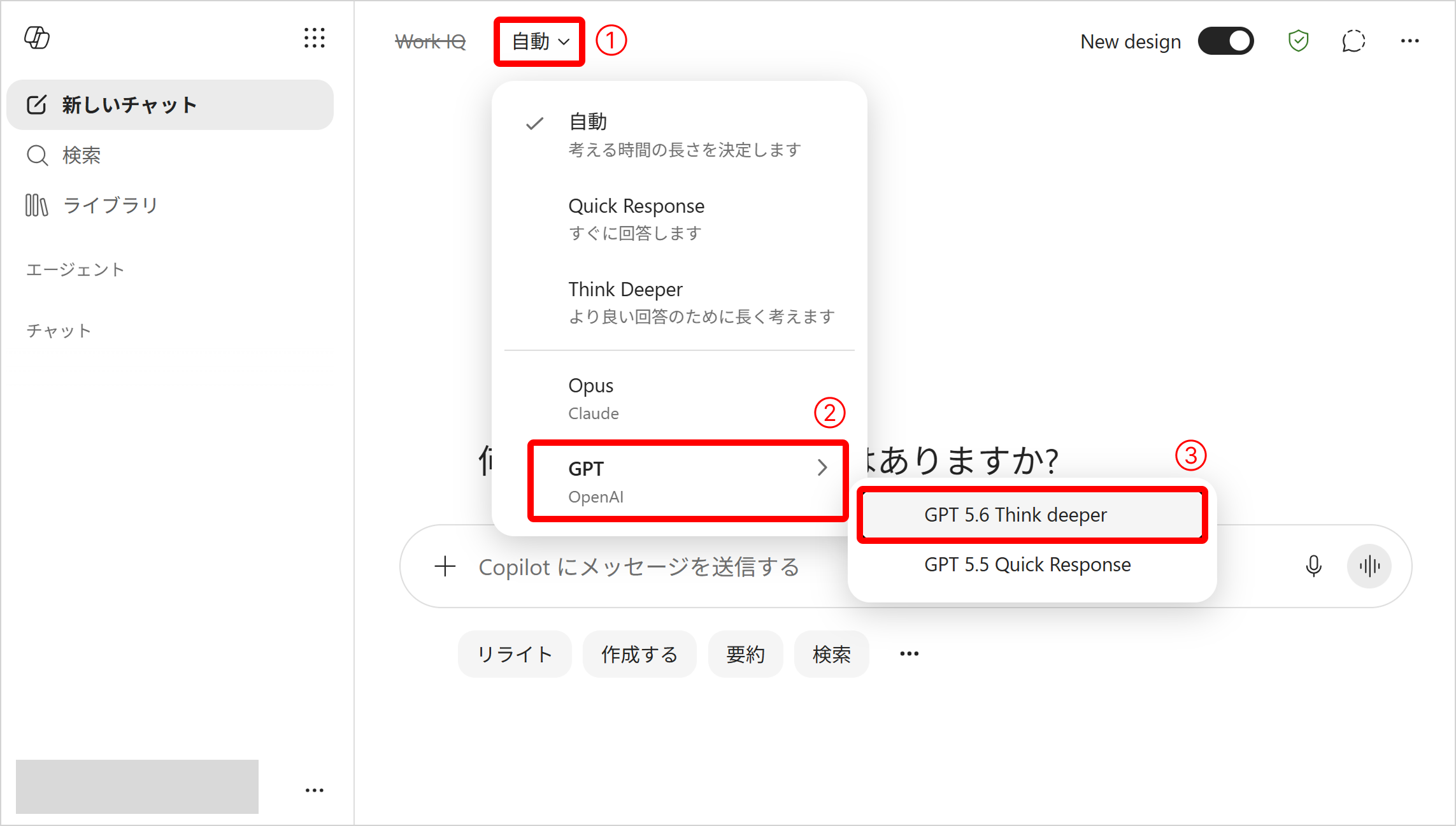The width and height of the screenshot is (1456, 826).
Task: Start a 新しいチャット
Action: coord(170,104)
